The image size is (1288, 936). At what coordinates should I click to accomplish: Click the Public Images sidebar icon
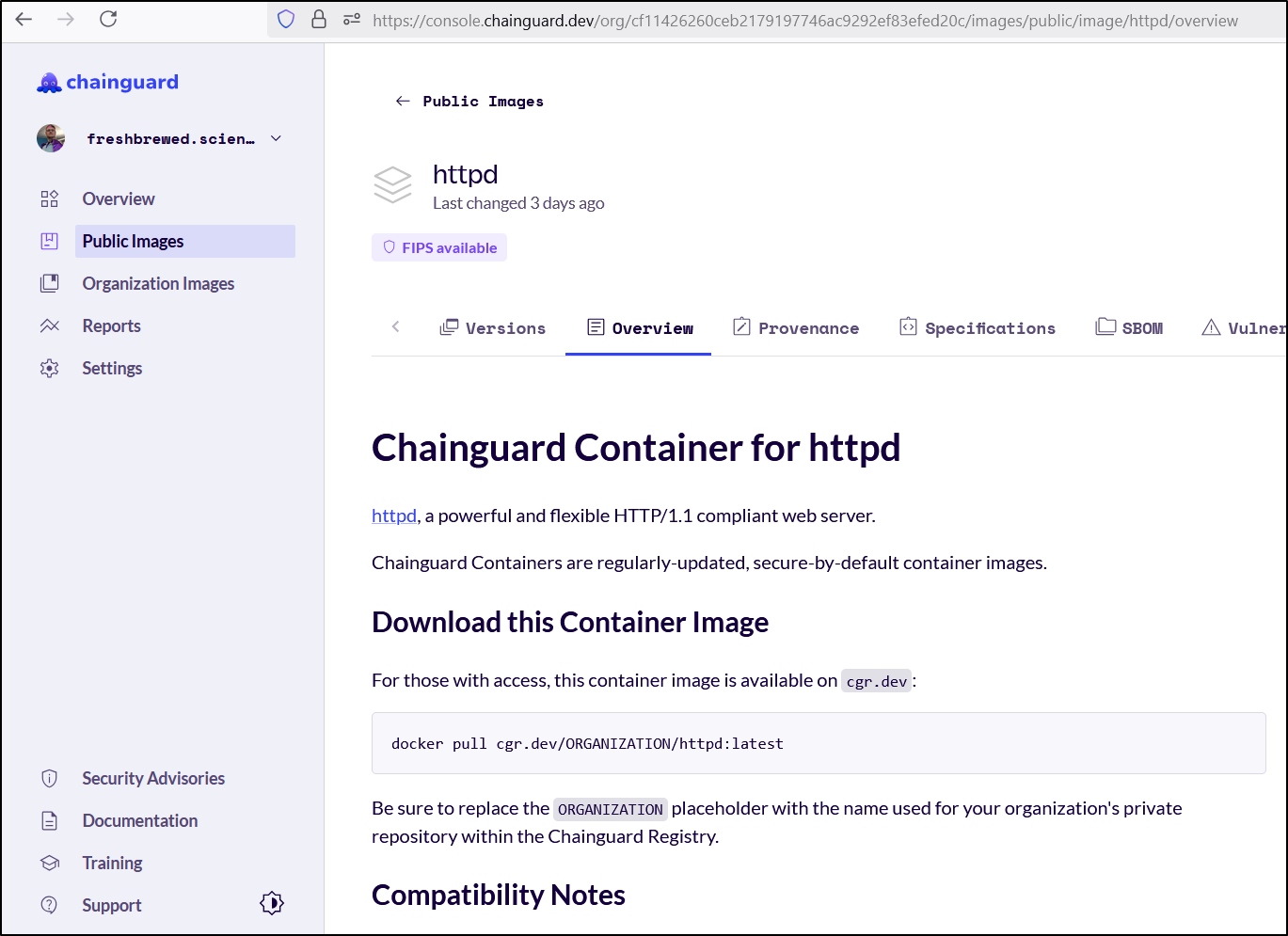tap(50, 241)
